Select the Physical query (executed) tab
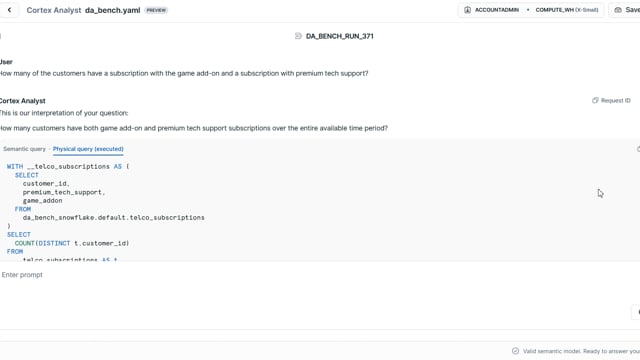Screen dimensions: 640x360 point(88,149)
